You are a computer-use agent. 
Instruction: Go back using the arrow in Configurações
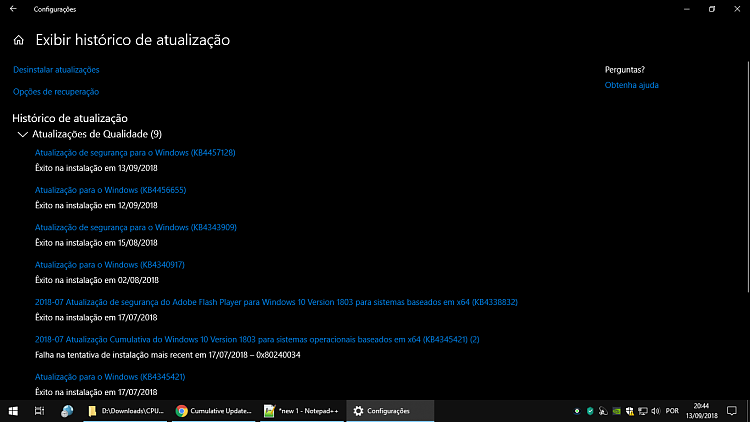[13, 9]
